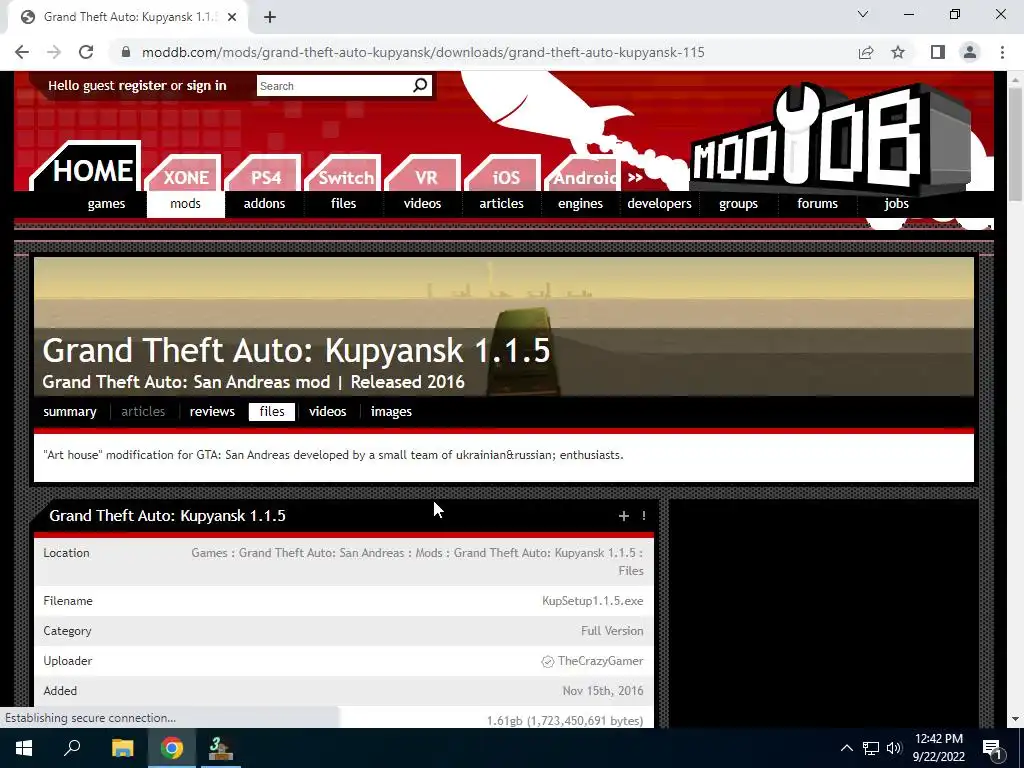Open the developers menu item
Viewport: 1024px width, 768px height.
click(660, 204)
